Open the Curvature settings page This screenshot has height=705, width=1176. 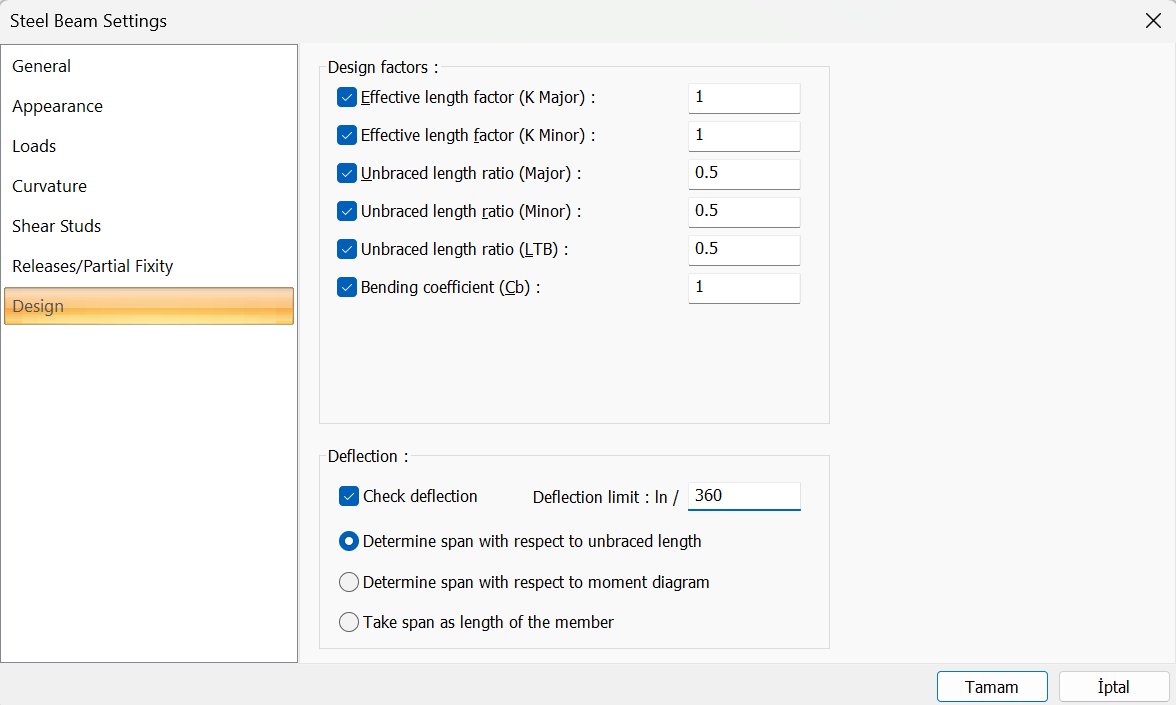tap(50, 186)
